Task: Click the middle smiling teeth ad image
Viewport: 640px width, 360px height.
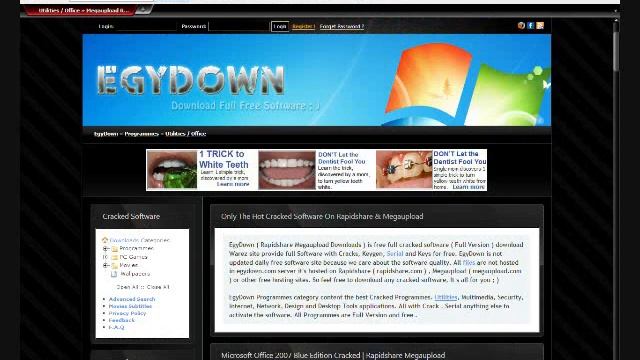Action: 287,170
